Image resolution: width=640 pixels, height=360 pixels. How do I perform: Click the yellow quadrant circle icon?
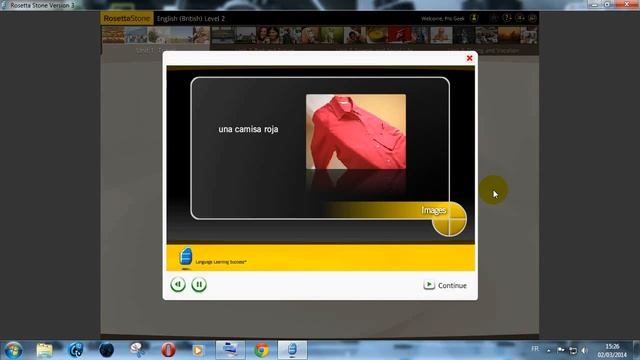point(449,220)
